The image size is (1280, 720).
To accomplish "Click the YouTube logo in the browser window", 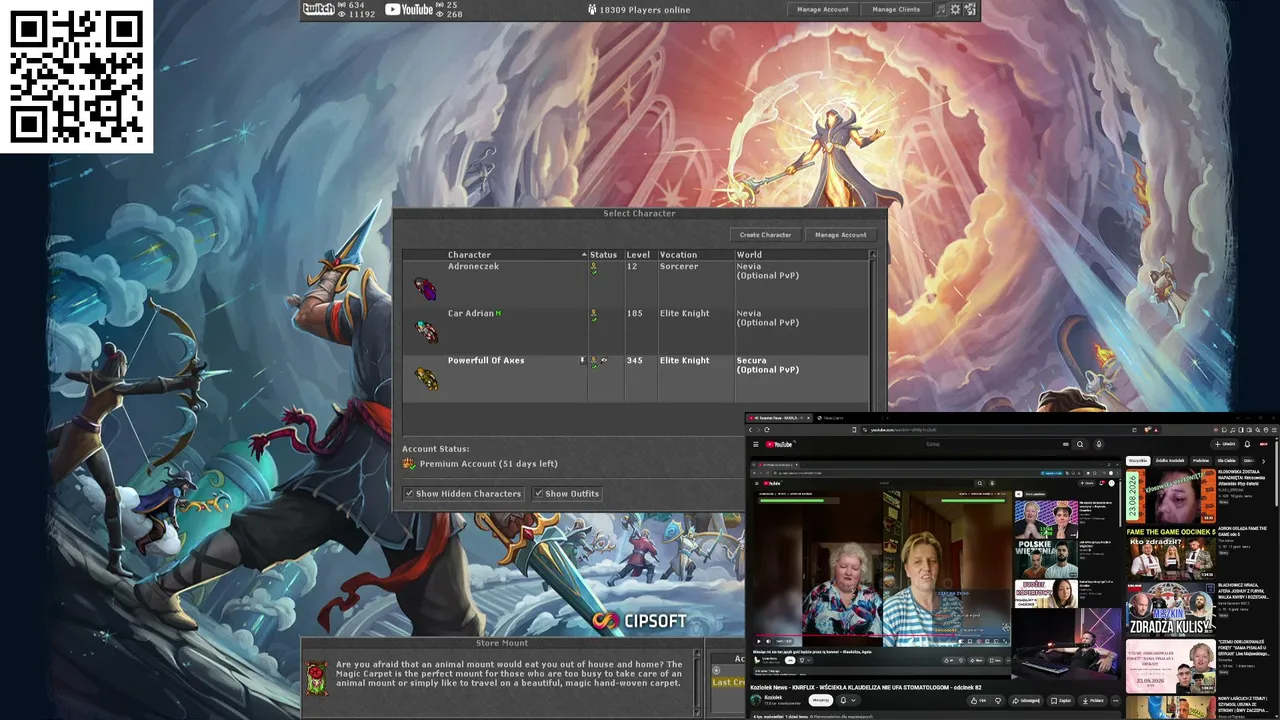I will tap(780, 444).
